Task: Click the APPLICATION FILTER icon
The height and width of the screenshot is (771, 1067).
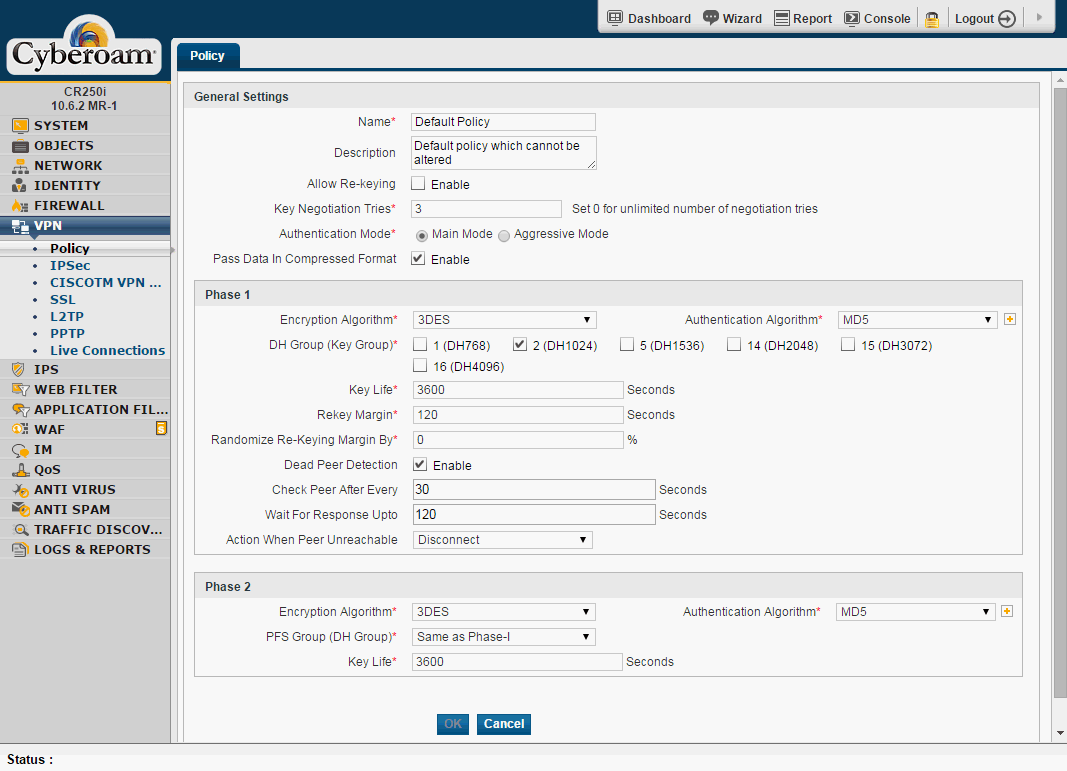Action: [20, 410]
